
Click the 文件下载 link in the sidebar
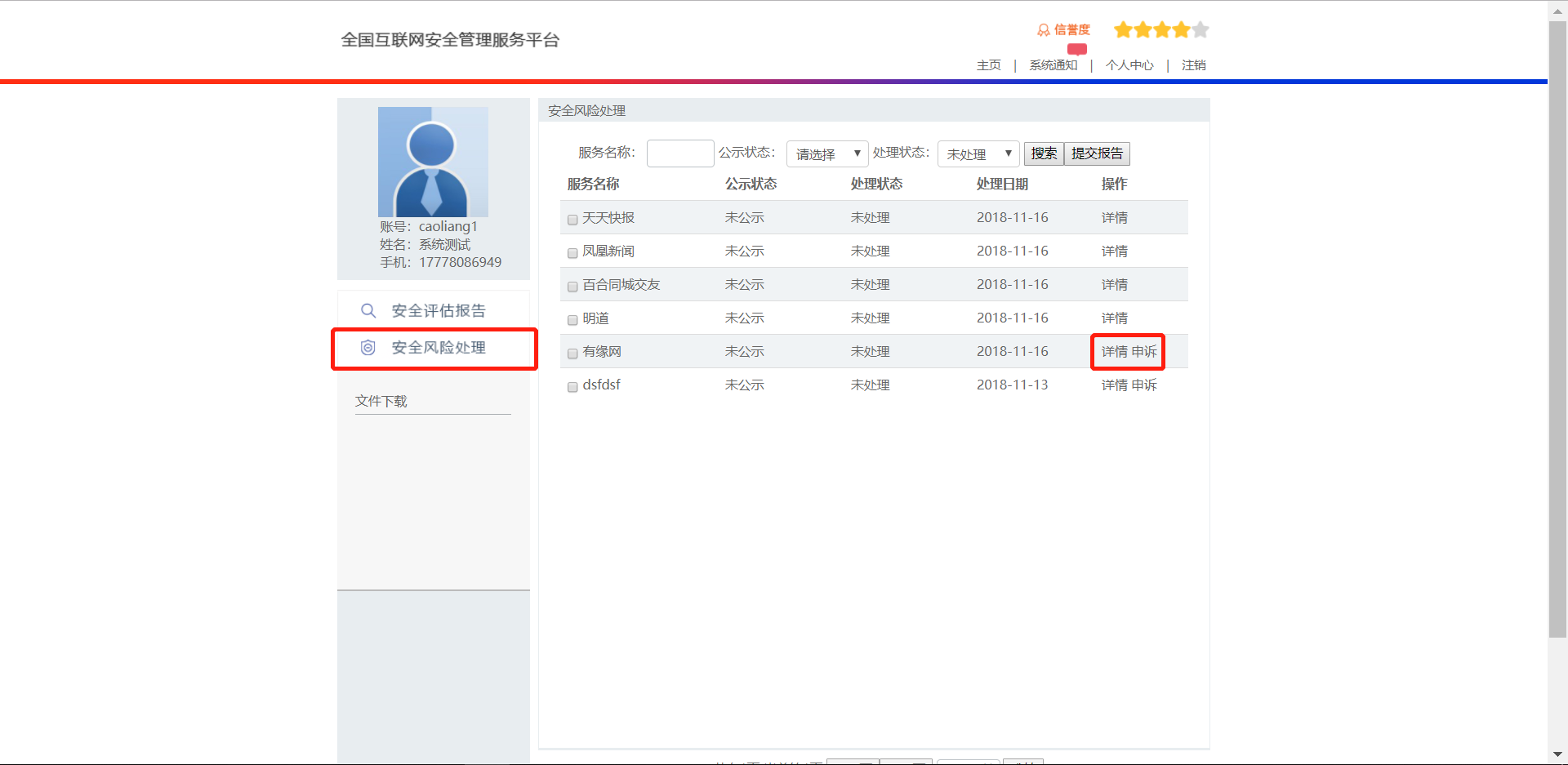click(381, 402)
